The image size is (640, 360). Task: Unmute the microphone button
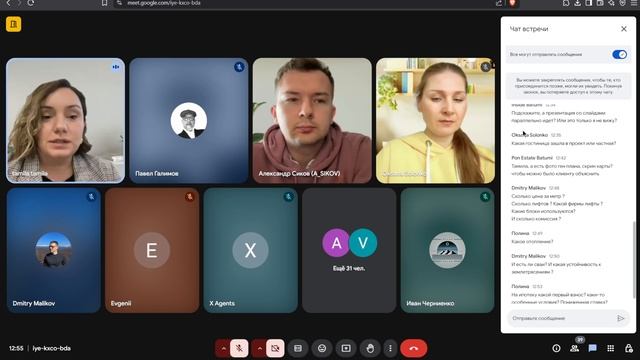(239, 348)
